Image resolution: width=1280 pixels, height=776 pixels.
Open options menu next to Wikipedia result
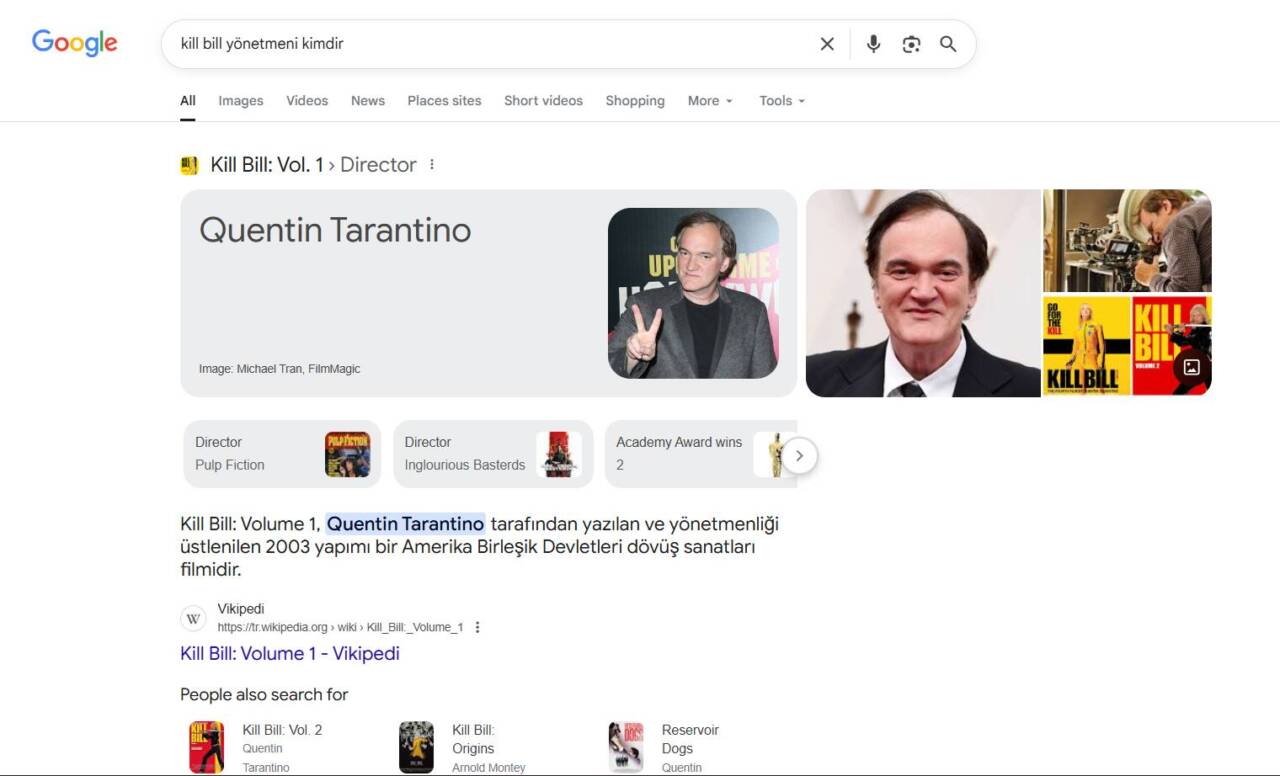(477, 626)
